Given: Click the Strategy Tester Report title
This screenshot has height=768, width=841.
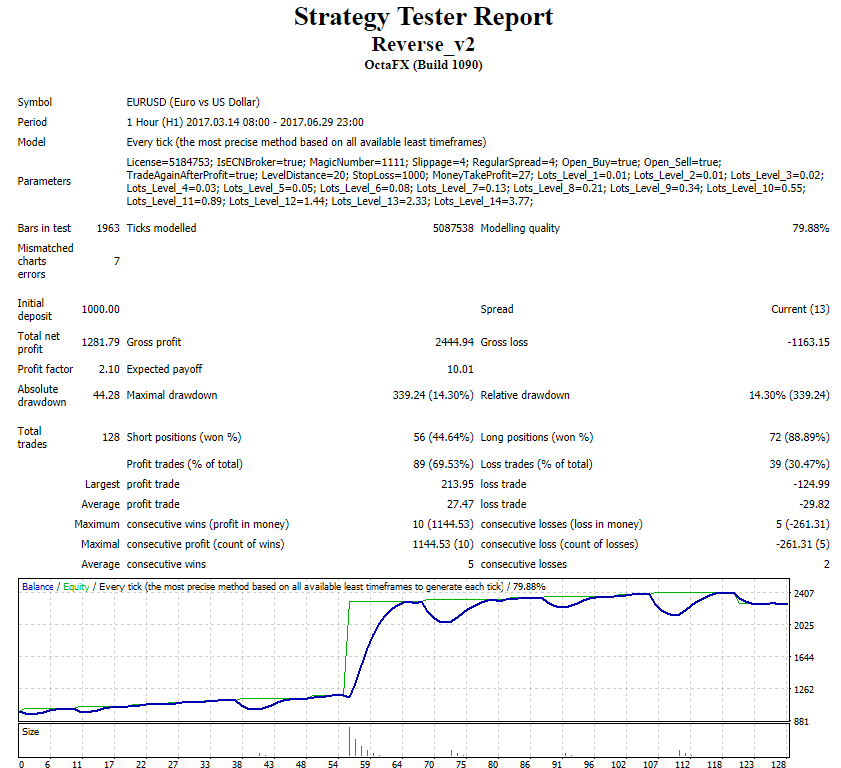Looking at the screenshot, I should pos(423,18).
